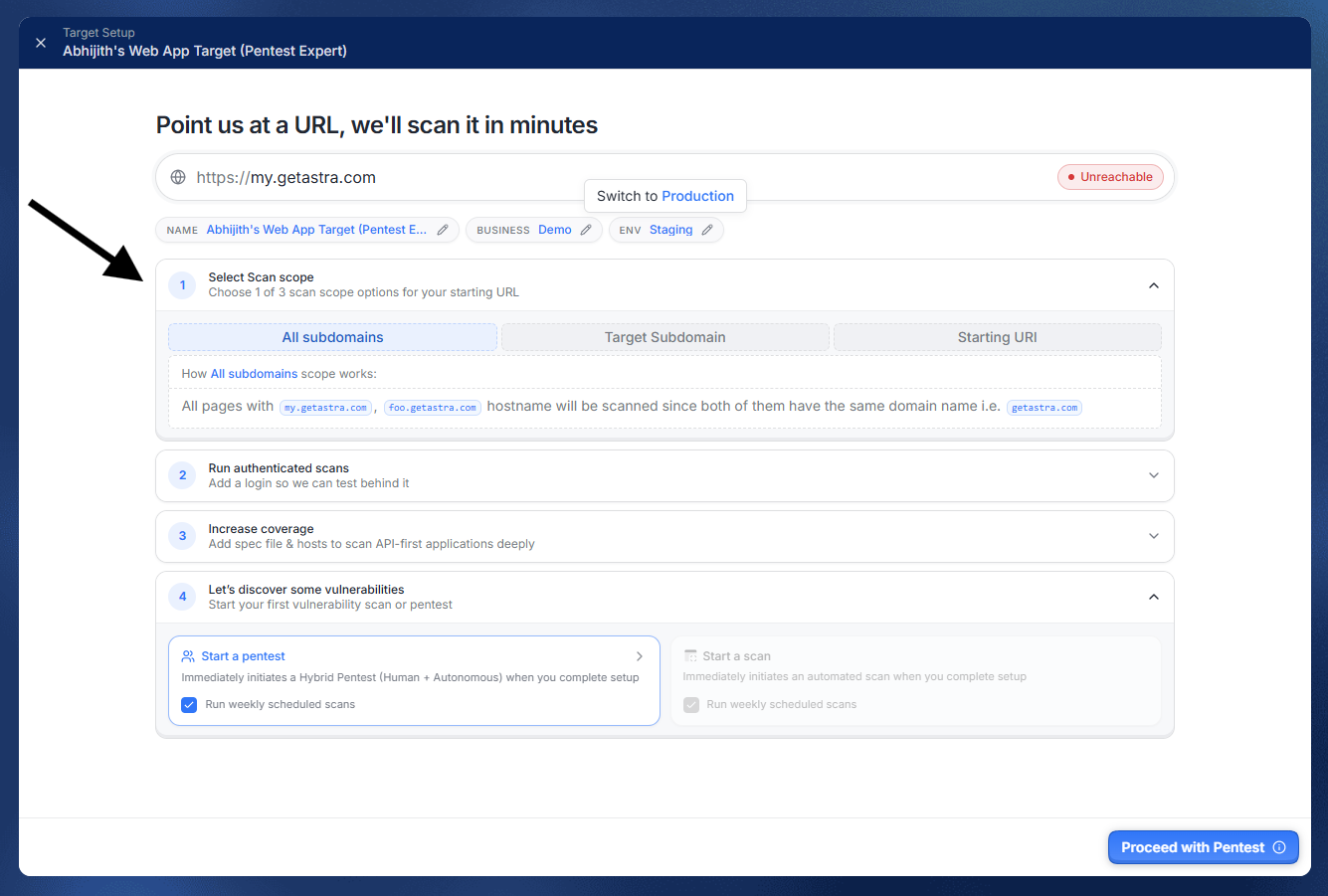Click the Proceed with Pentest button

tap(1204, 847)
